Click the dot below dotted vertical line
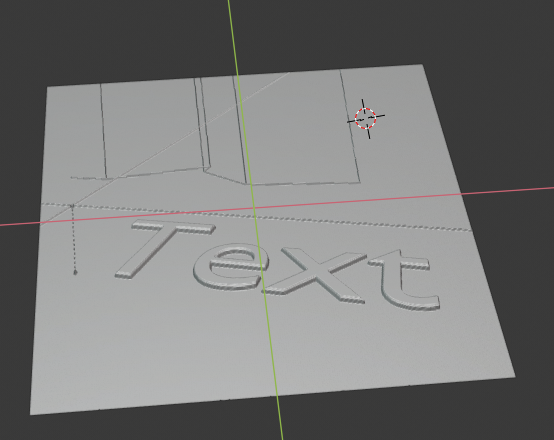The height and width of the screenshot is (440, 554). coord(75,272)
